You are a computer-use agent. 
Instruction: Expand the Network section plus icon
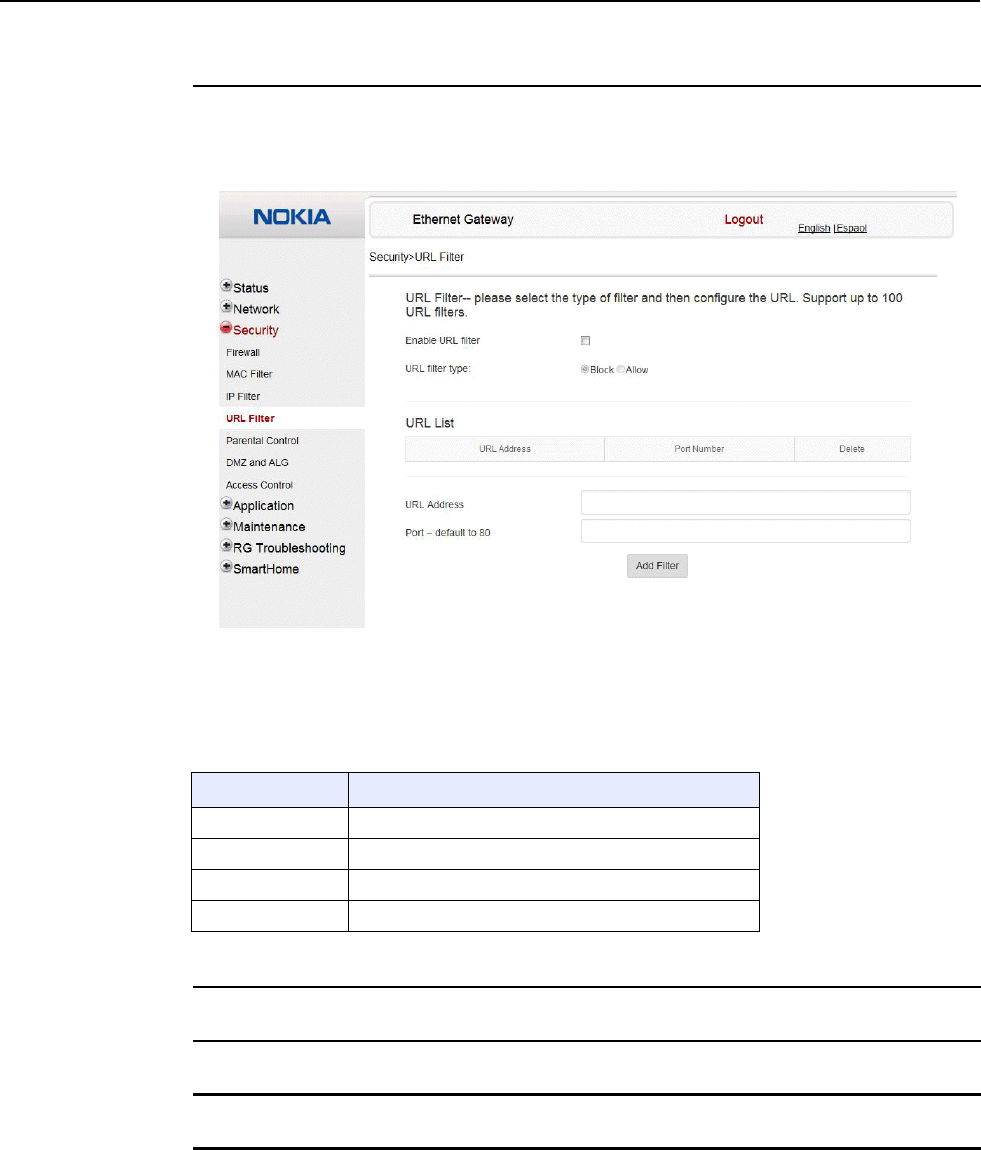pyautogui.click(x=227, y=307)
